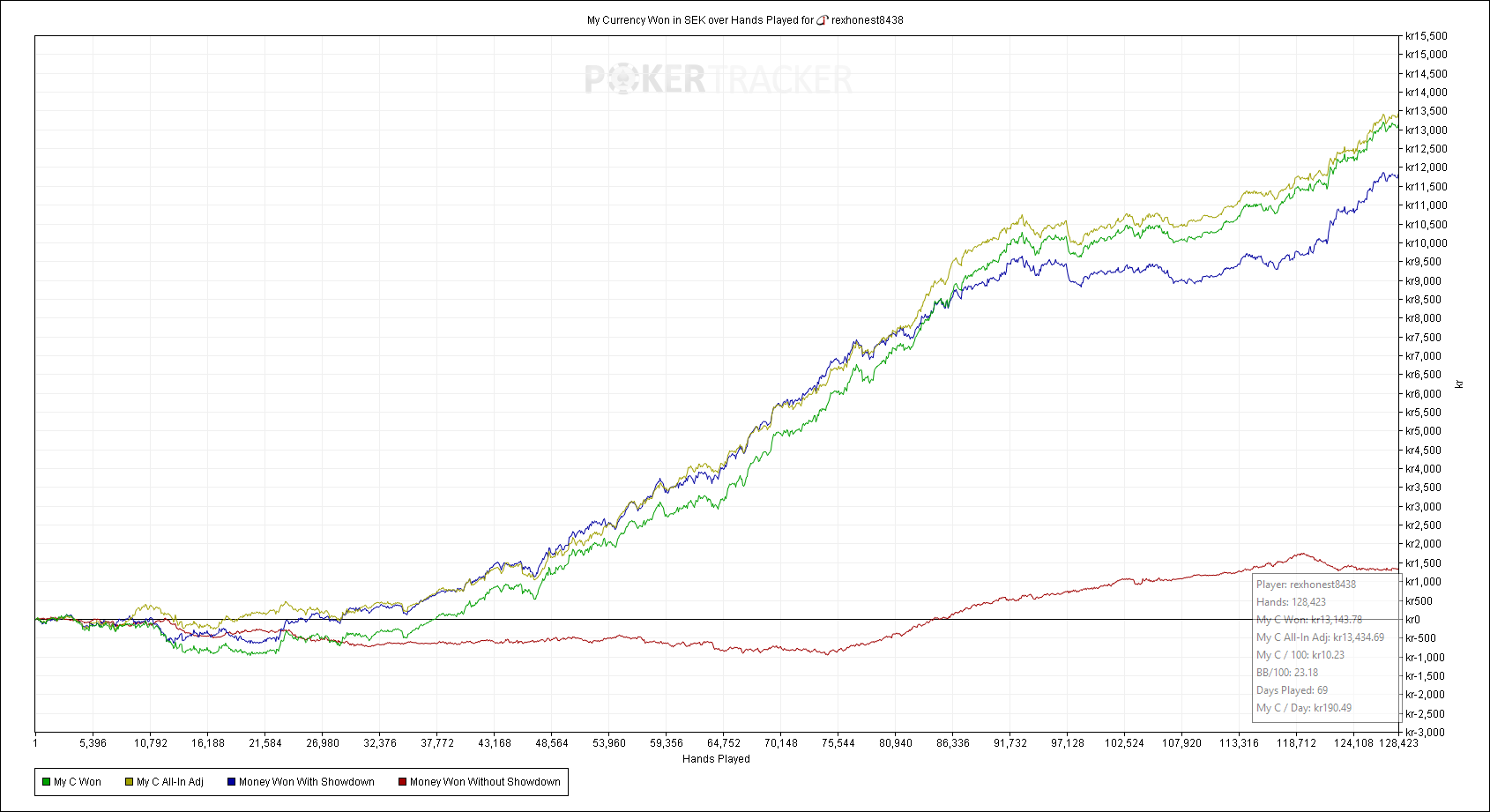The height and width of the screenshot is (812, 1490).
Task: Click the rotated kr y-axis label
Action: pos(1459,384)
